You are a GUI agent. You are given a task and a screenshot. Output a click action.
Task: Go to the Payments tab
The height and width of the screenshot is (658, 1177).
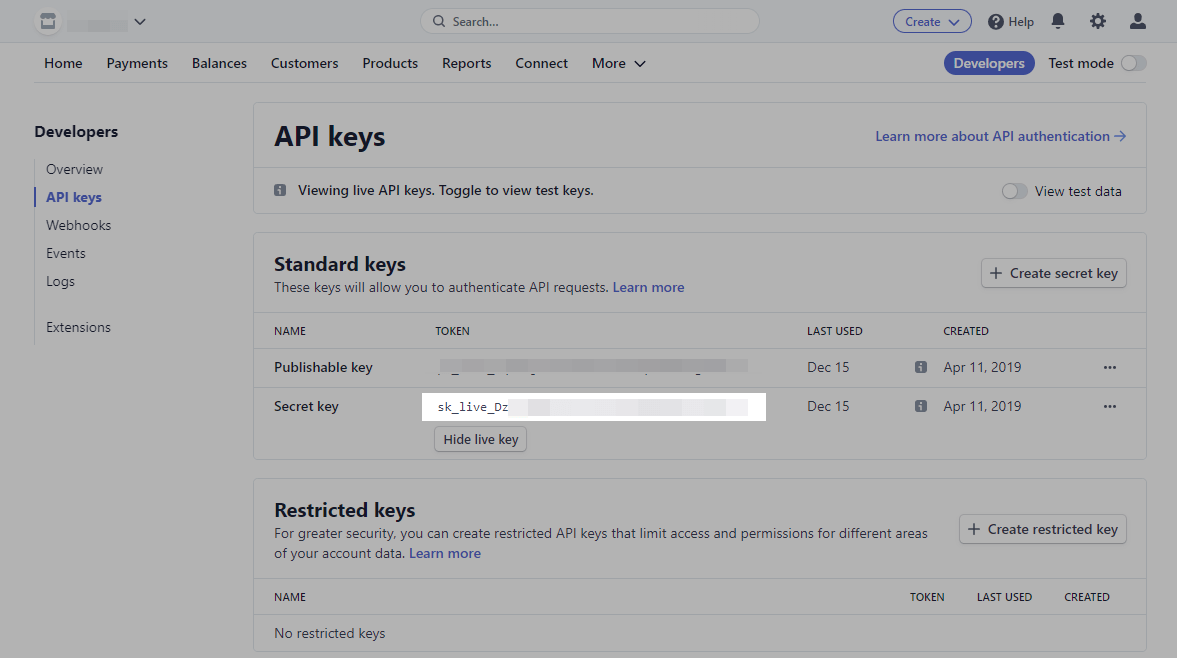tap(137, 63)
